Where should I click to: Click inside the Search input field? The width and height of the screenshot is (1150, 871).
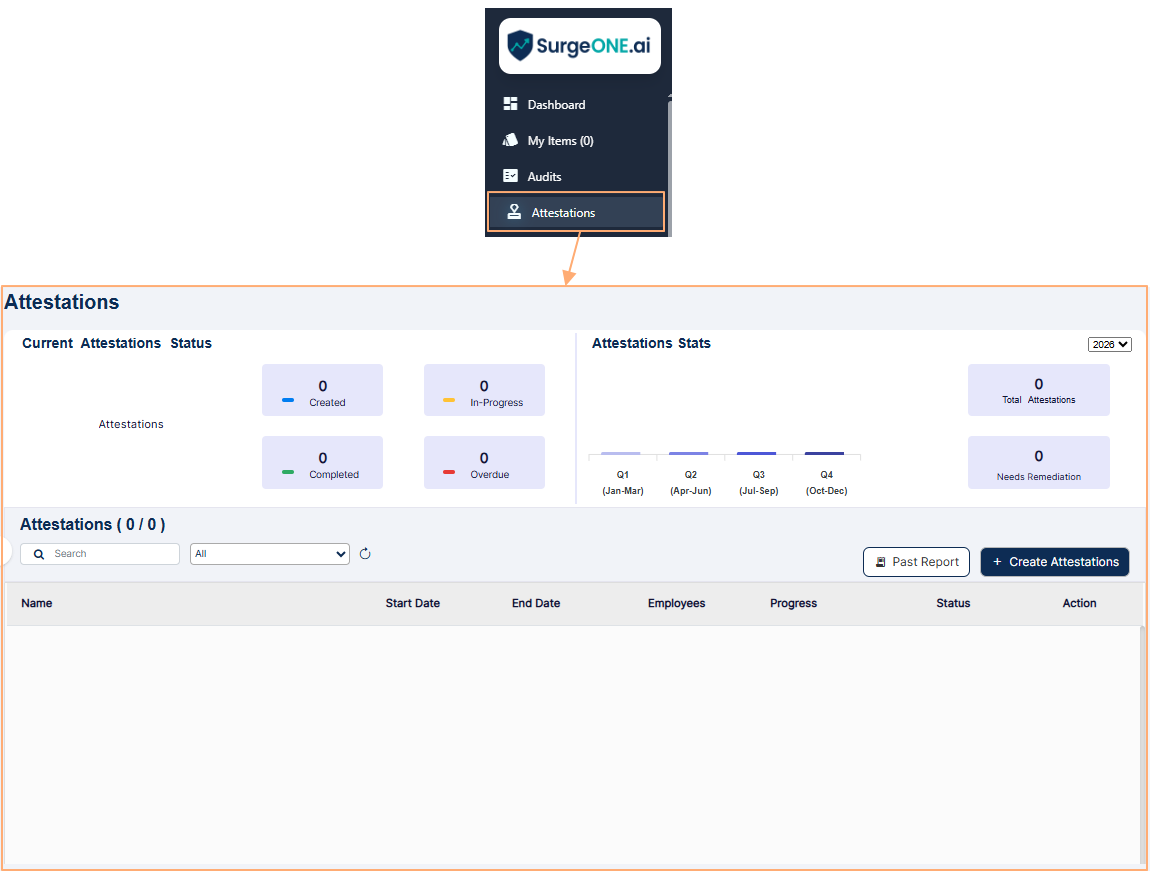click(110, 554)
